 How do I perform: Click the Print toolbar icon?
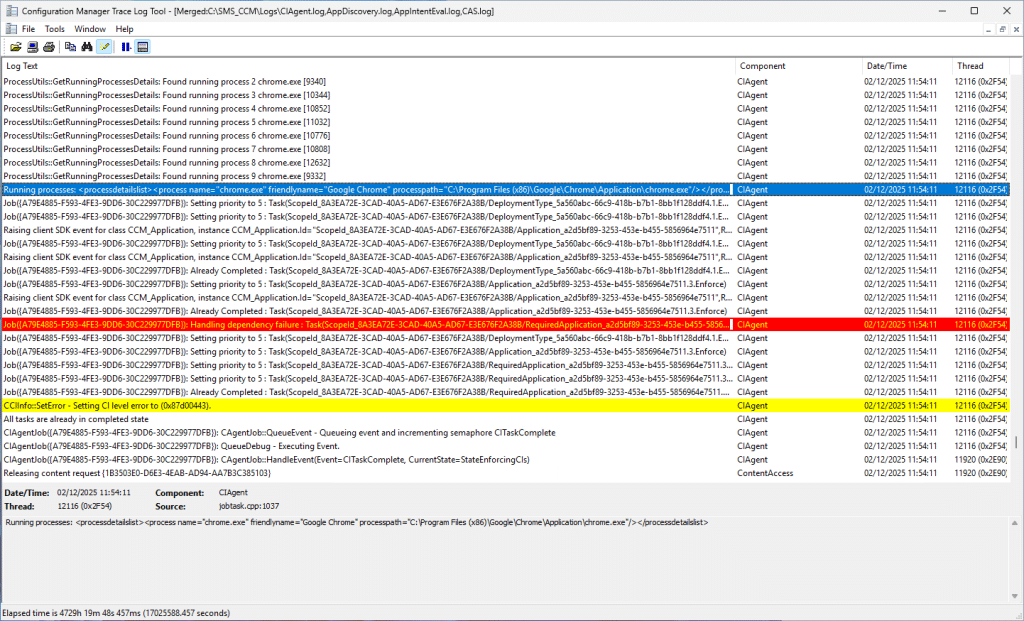click(x=48, y=47)
